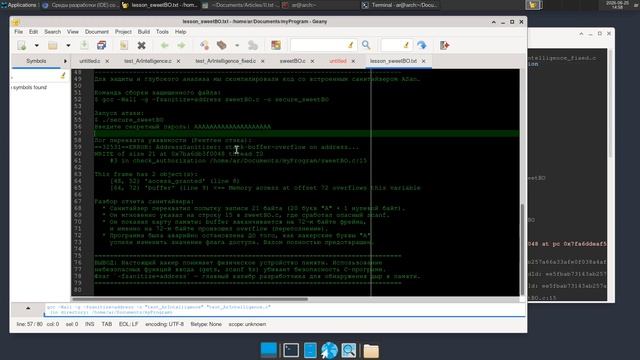Open the Search menu
This screenshot has height=360, width=640.
pos(52,31)
